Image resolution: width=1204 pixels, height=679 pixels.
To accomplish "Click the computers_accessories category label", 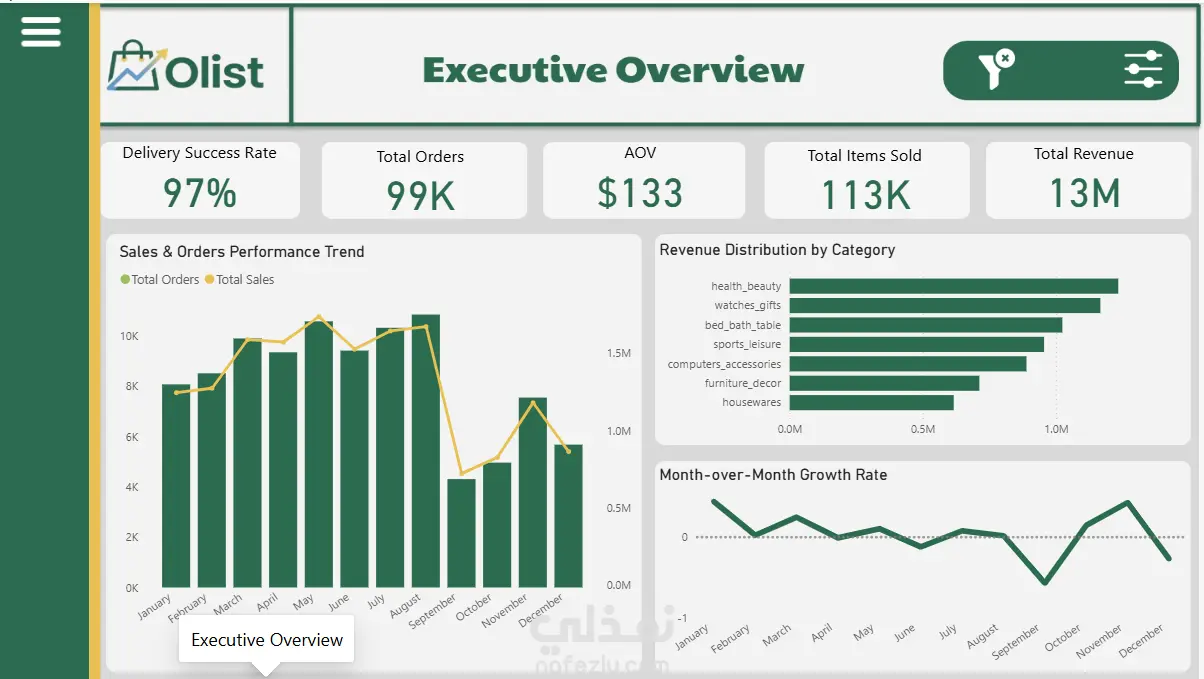I will click(724, 364).
